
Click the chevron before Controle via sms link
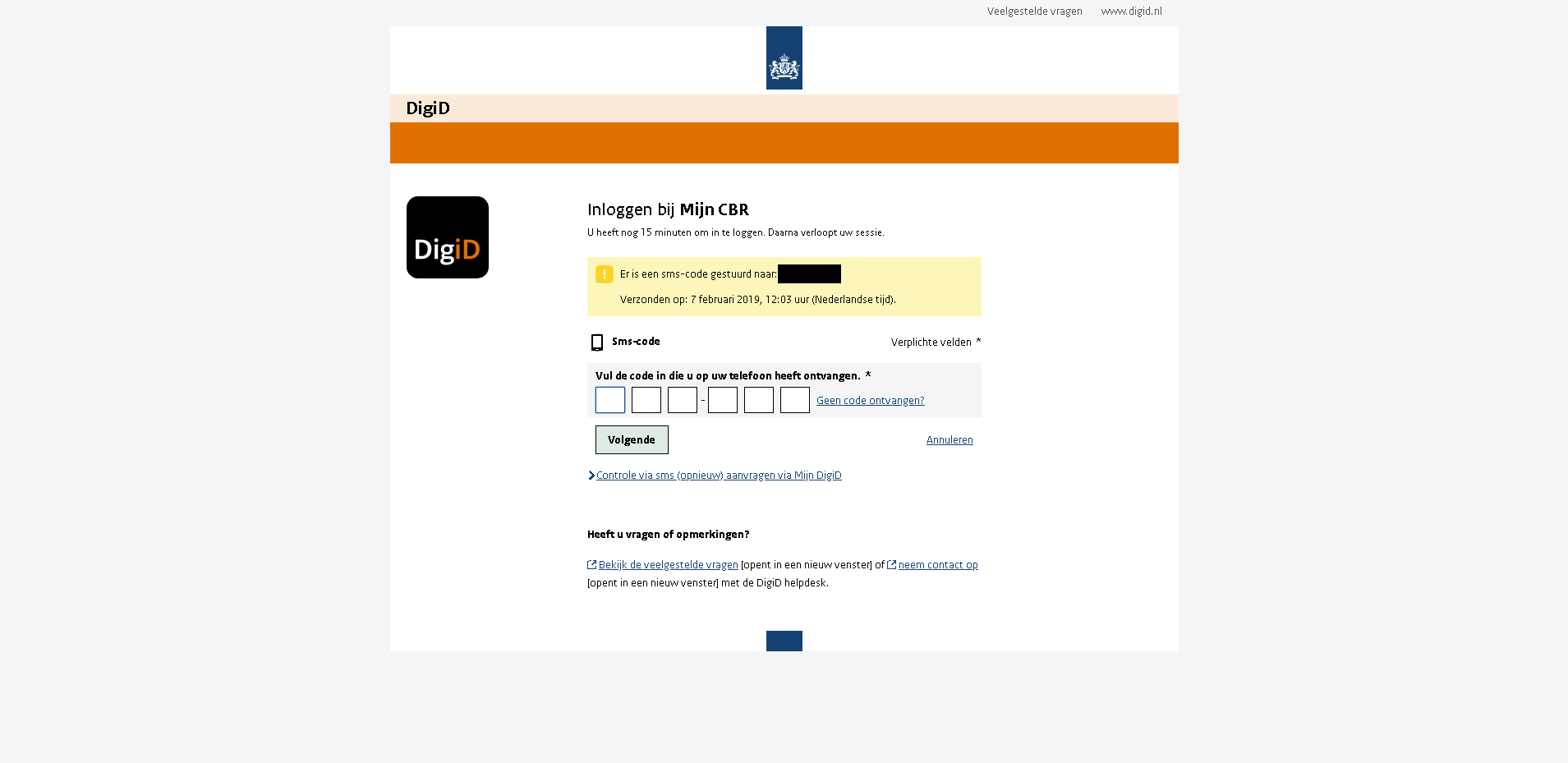[591, 476]
